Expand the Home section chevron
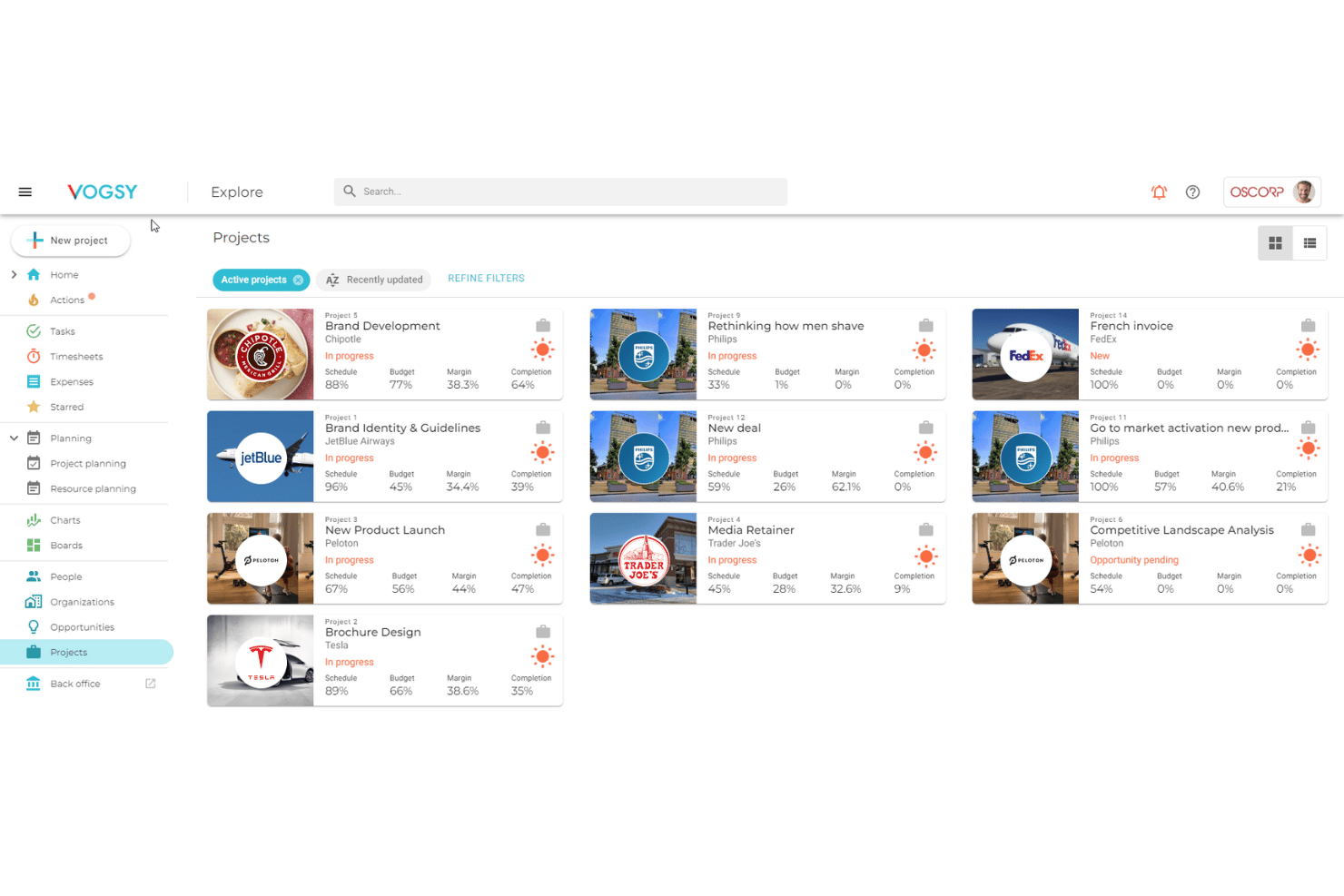 (x=14, y=274)
